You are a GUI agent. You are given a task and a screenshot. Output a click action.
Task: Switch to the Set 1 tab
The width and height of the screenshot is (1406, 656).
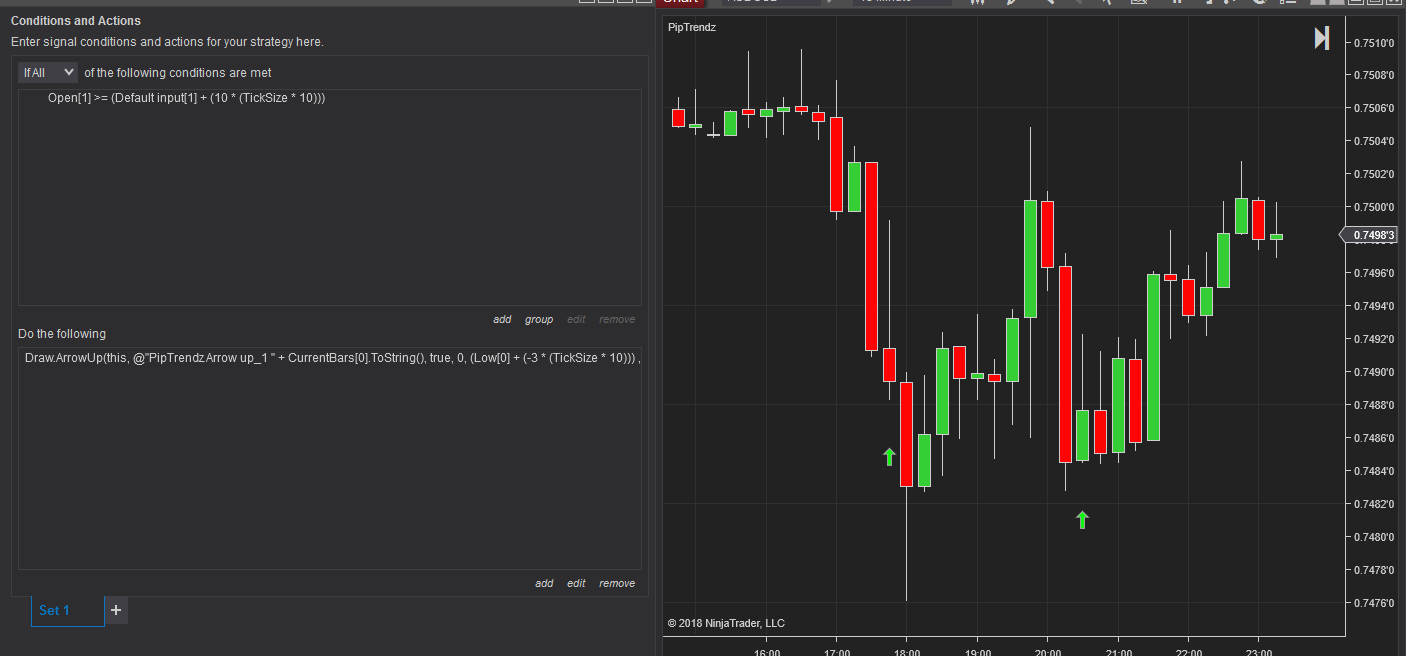(68, 610)
